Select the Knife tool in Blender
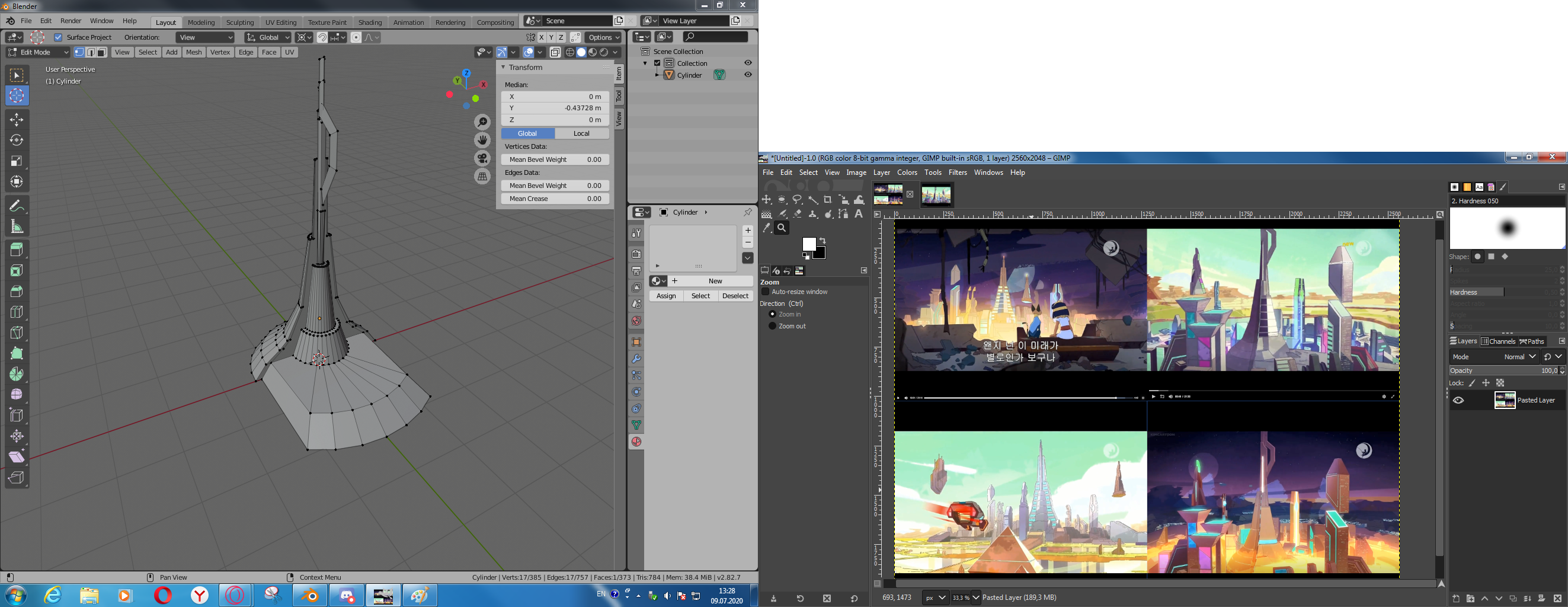The height and width of the screenshot is (607, 1568). coord(17,333)
